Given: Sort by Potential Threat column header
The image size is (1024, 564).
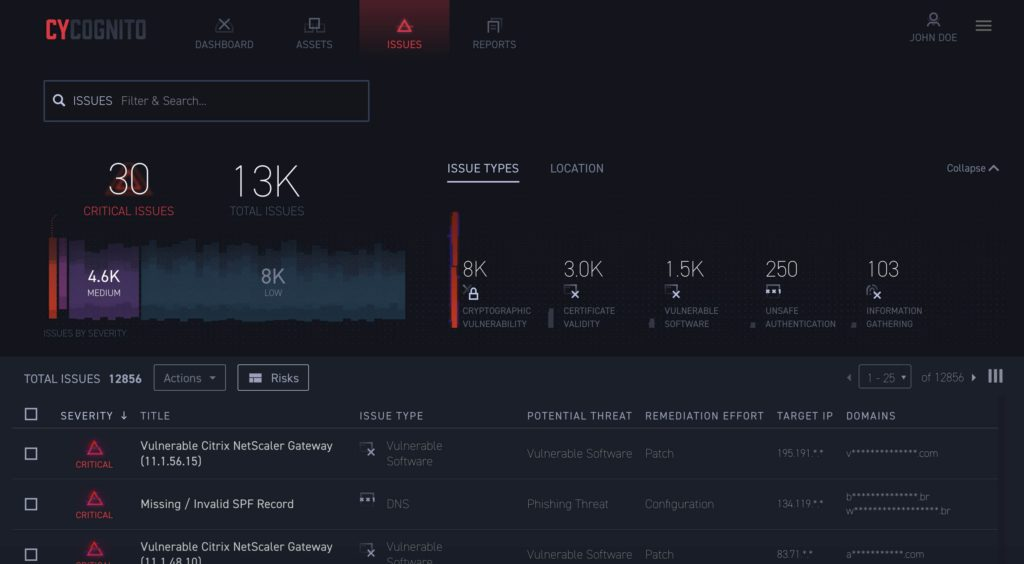Looking at the screenshot, I should pyautogui.click(x=579, y=416).
